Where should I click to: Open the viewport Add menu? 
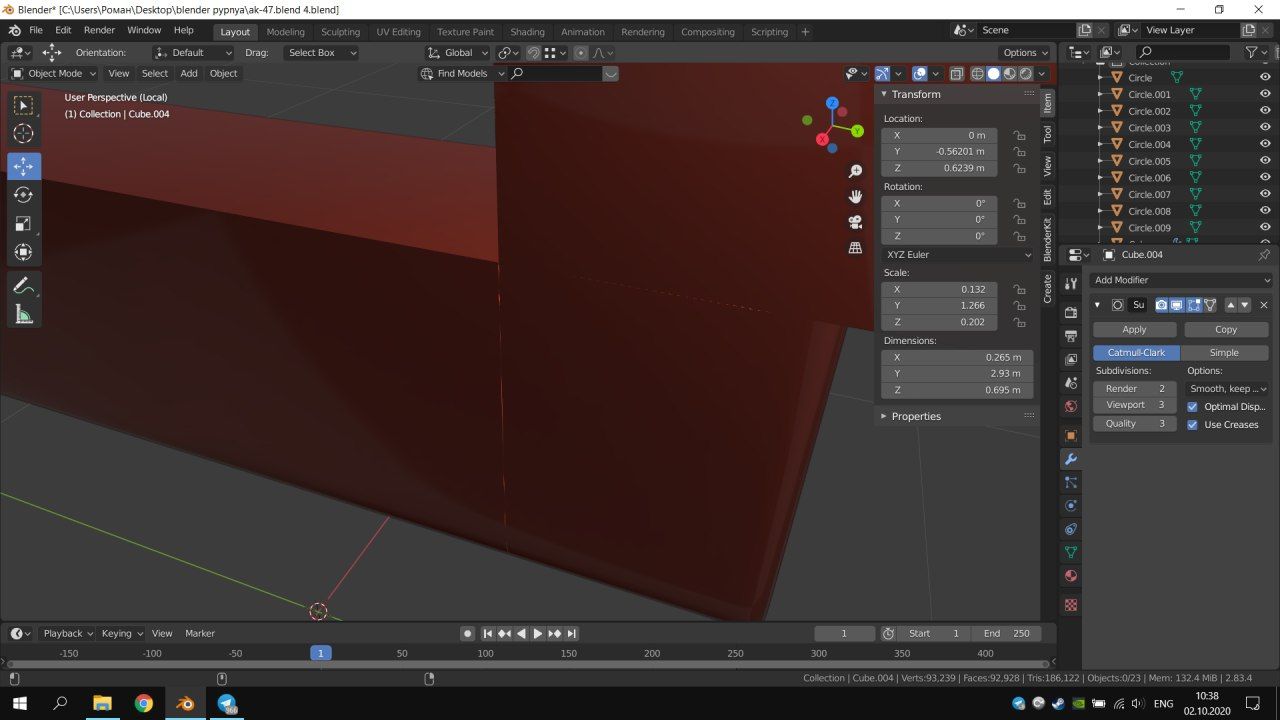click(189, 73)
